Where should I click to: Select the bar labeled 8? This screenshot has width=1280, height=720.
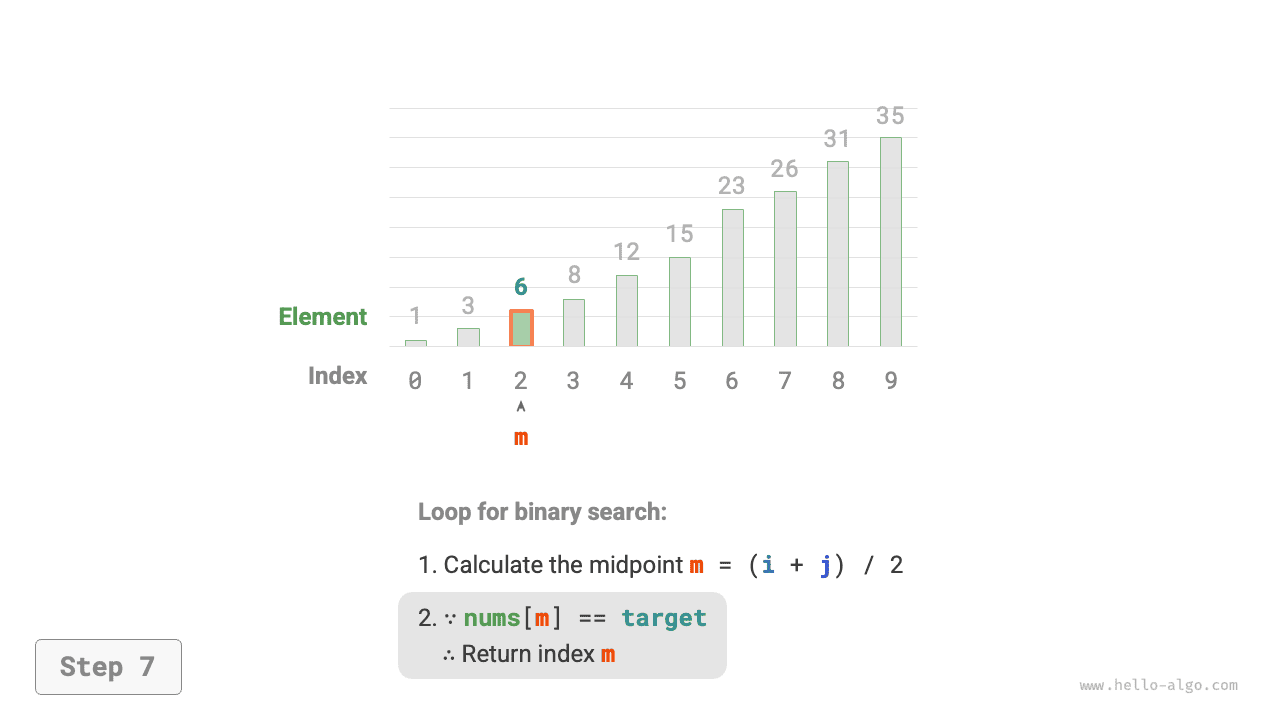coord(573,323)
